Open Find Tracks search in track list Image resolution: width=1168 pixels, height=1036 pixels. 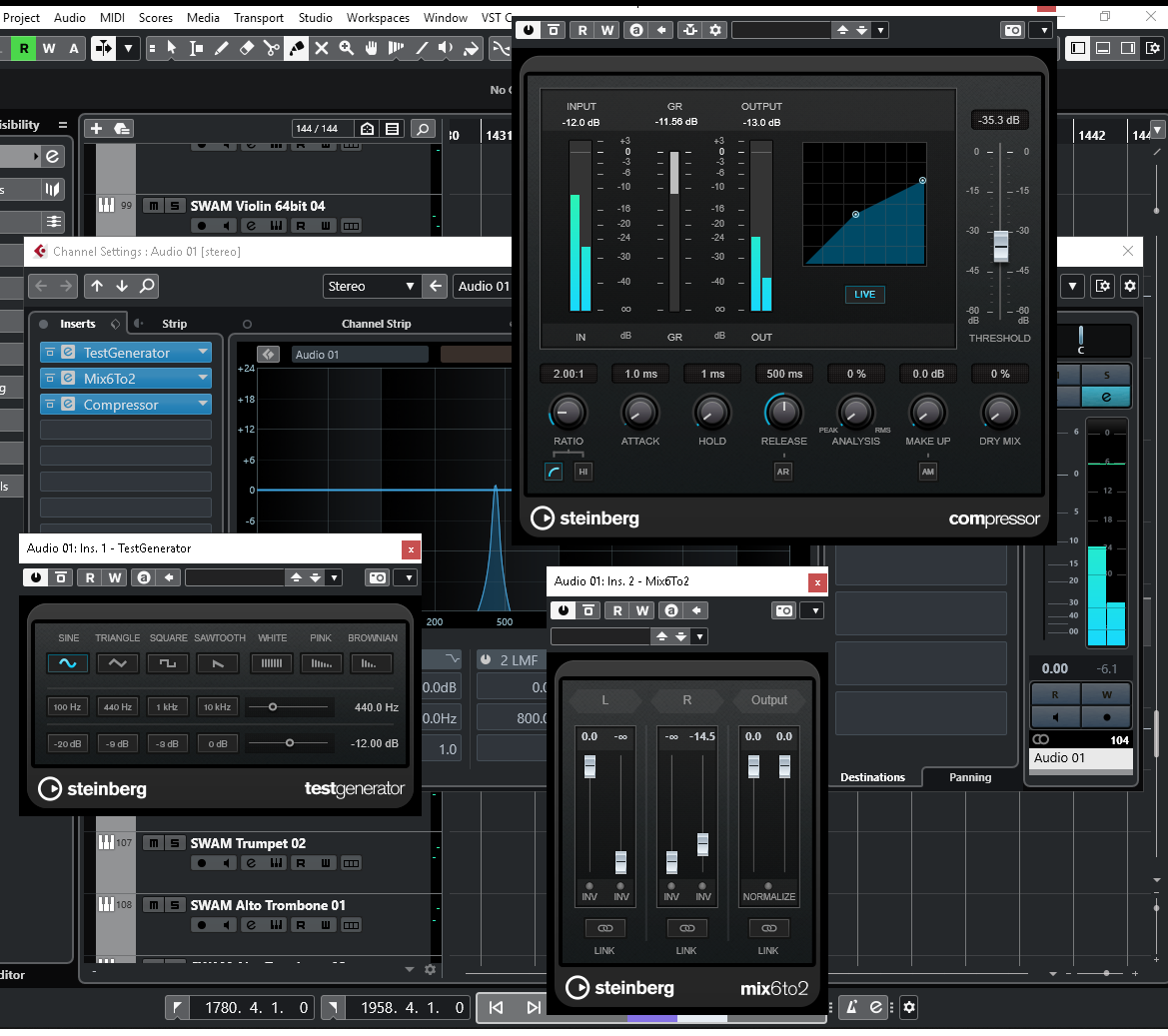point(423,129)
